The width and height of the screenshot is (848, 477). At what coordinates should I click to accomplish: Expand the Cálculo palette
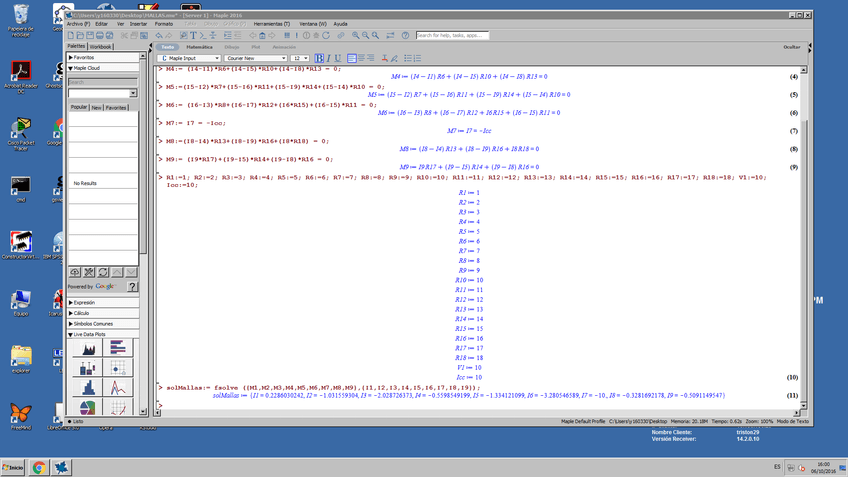82,313
